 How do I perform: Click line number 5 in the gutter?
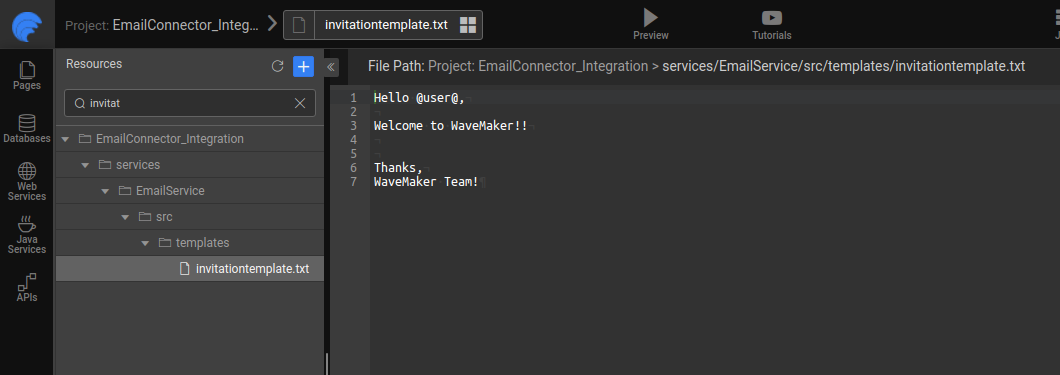pyautogui.click(x=353, y=154)
